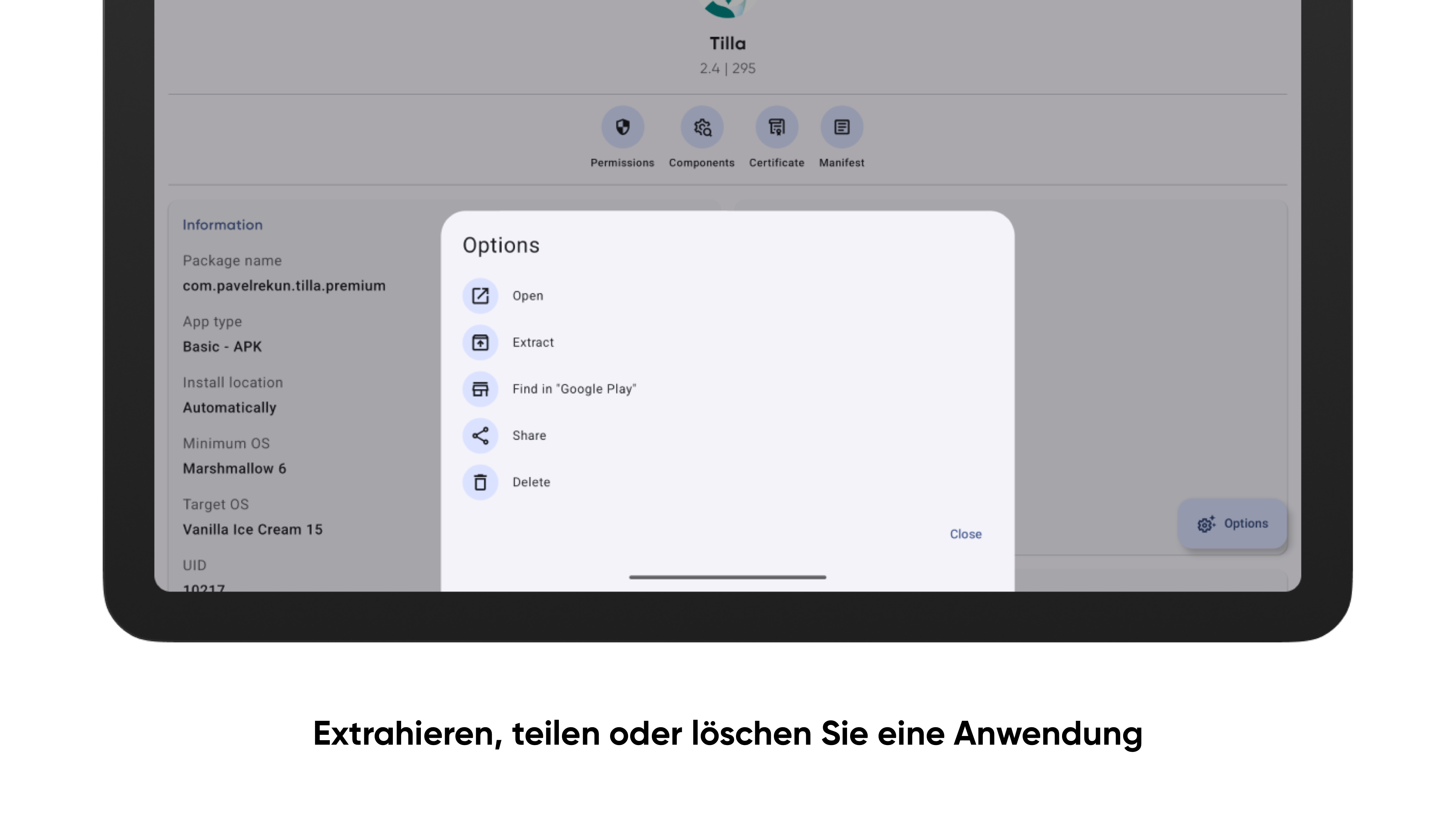Click the Google Play store icon
The image size is (1456, 819).
pyautogui.click(x=480, y=389)
